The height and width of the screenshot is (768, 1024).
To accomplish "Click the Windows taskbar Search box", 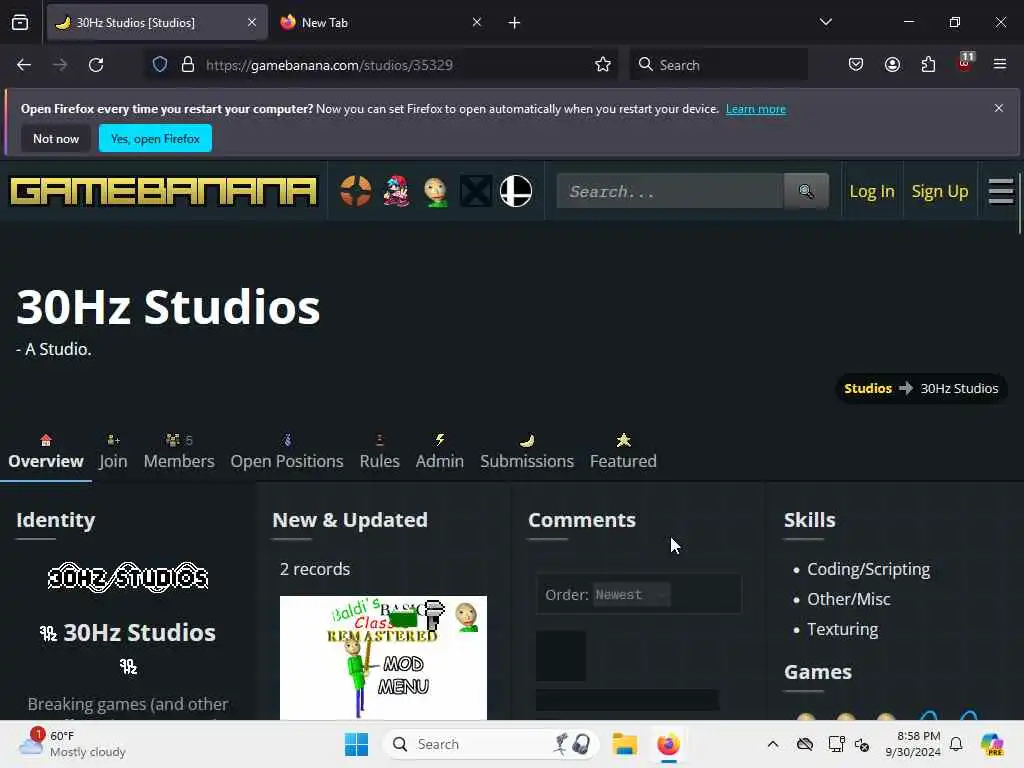I will (491, 744).
